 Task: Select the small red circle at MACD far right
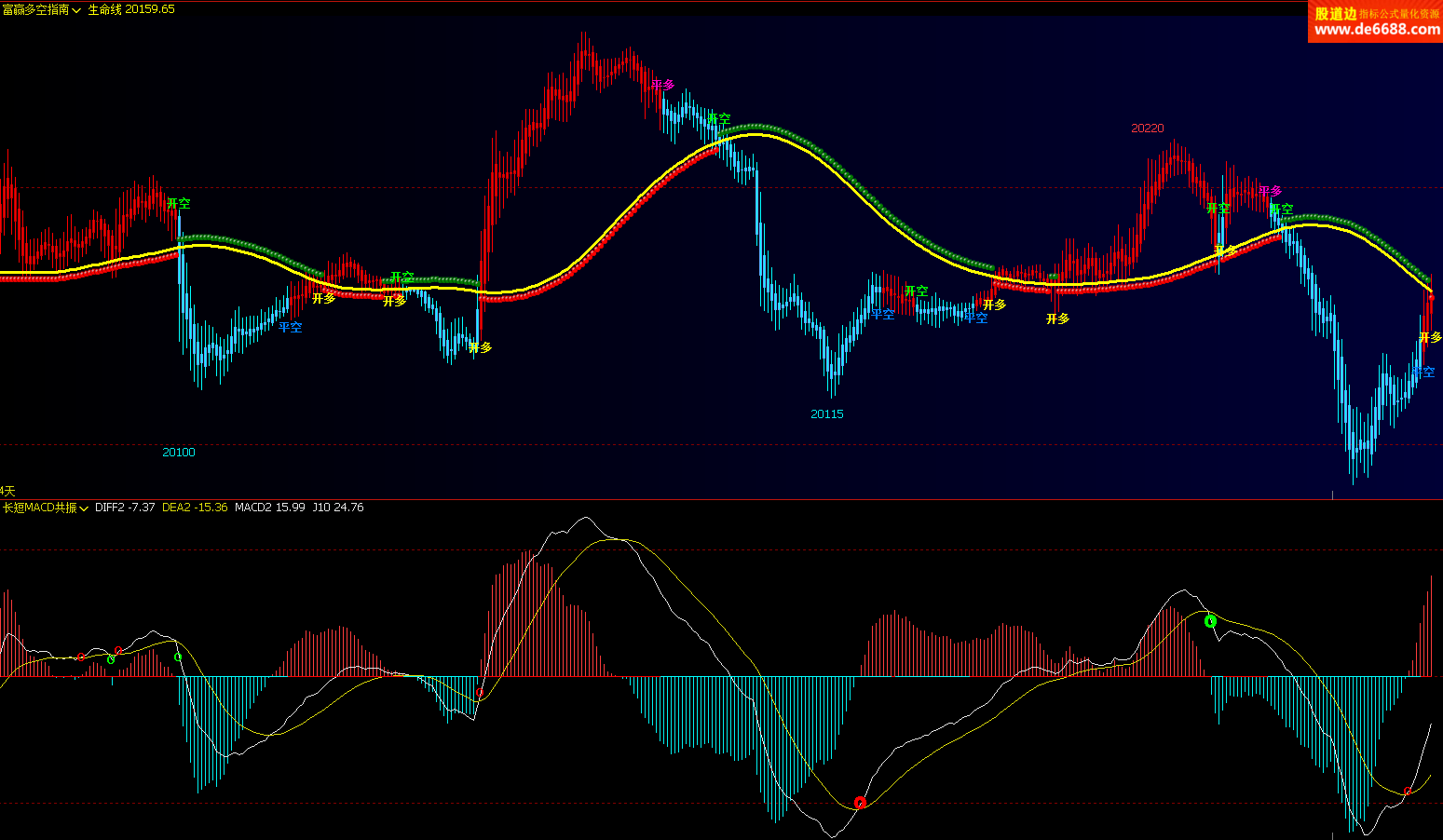point(1408,792)
